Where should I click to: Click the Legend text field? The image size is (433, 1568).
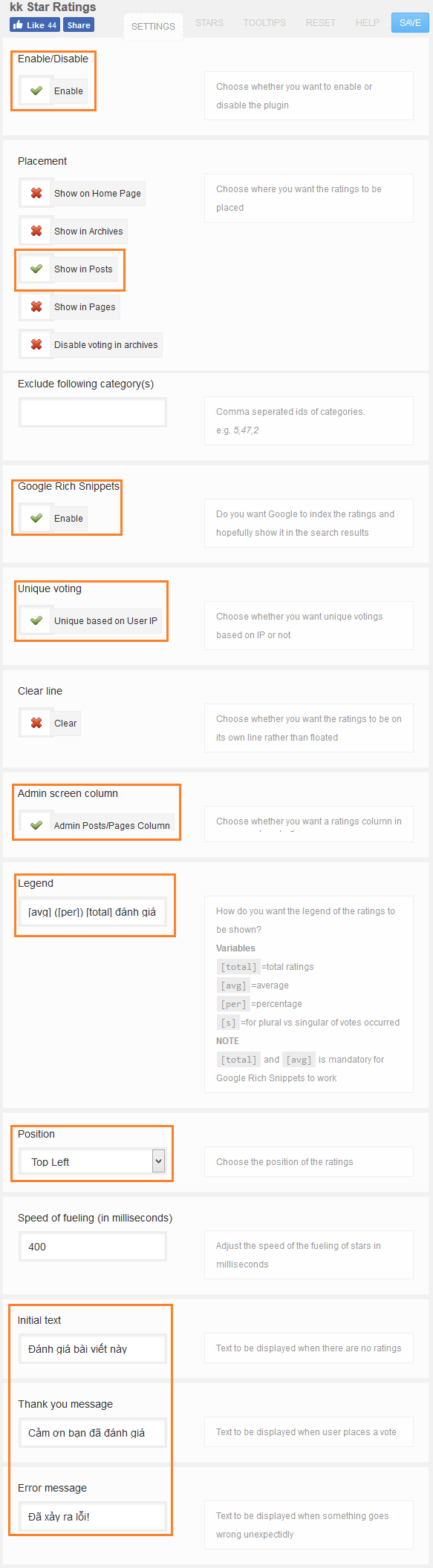pyautogui.click(x=94, y=912)
